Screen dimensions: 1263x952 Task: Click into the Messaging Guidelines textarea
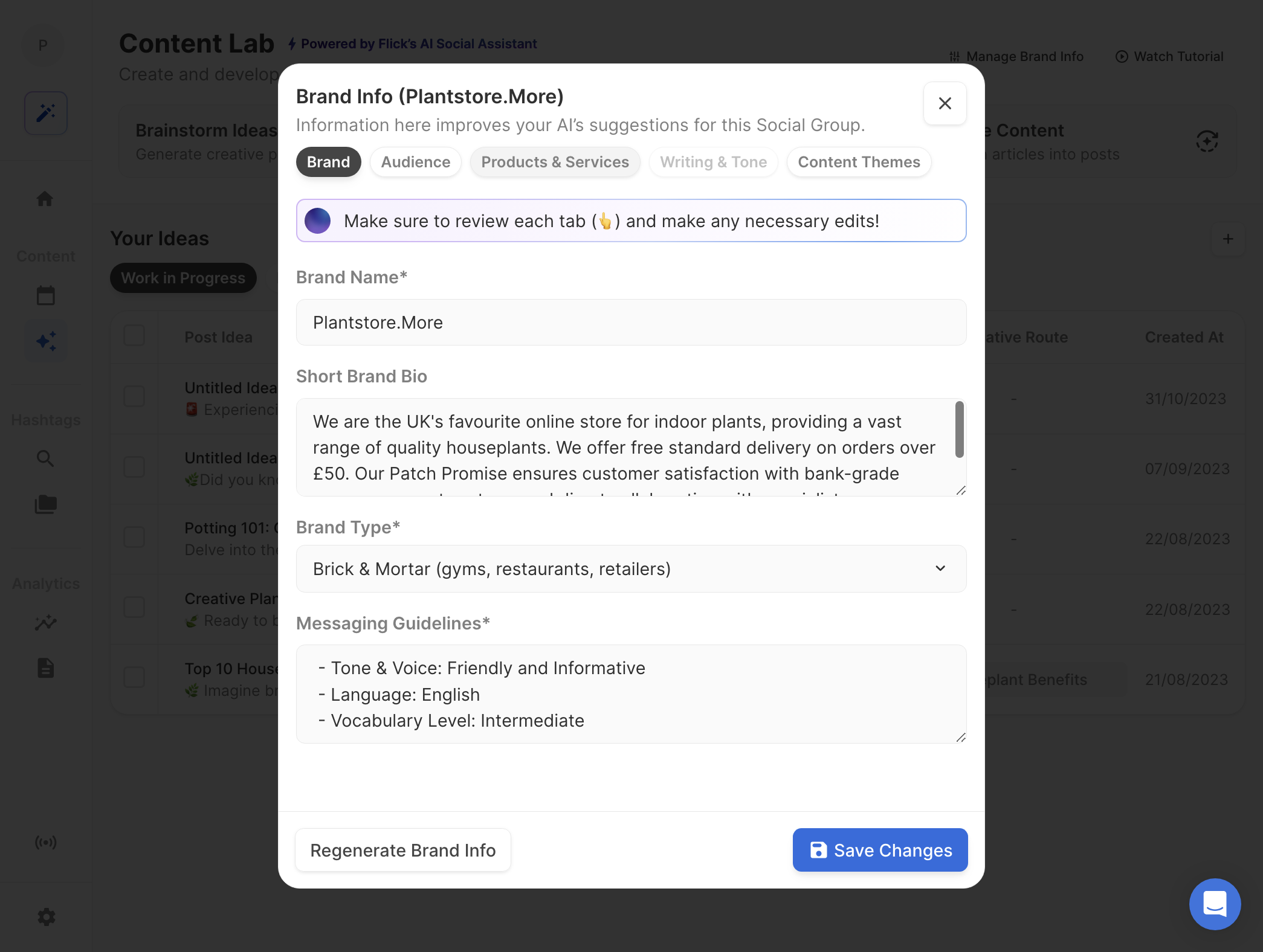click(631, 694)
